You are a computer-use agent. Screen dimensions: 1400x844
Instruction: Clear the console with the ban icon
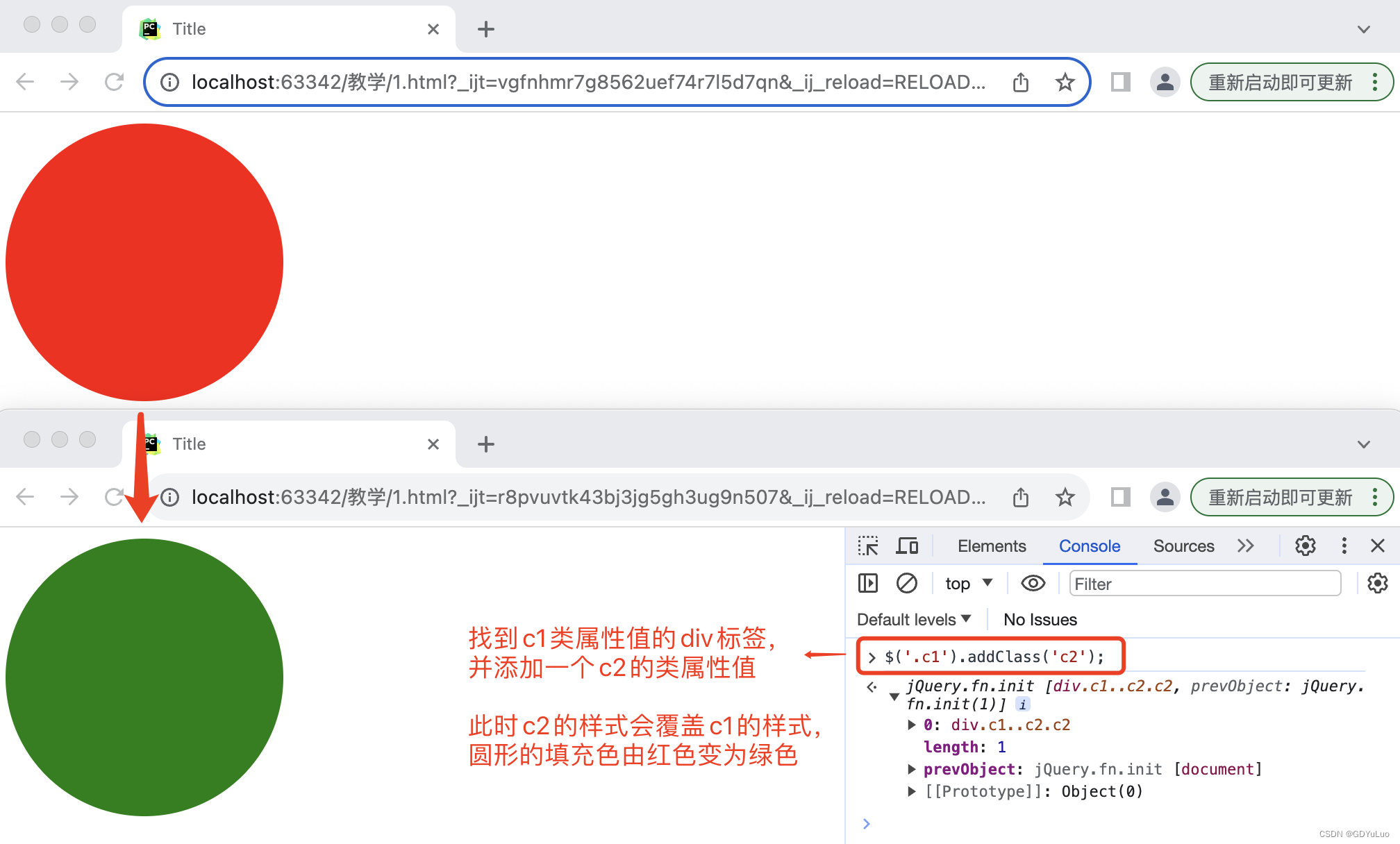point(906,583)
